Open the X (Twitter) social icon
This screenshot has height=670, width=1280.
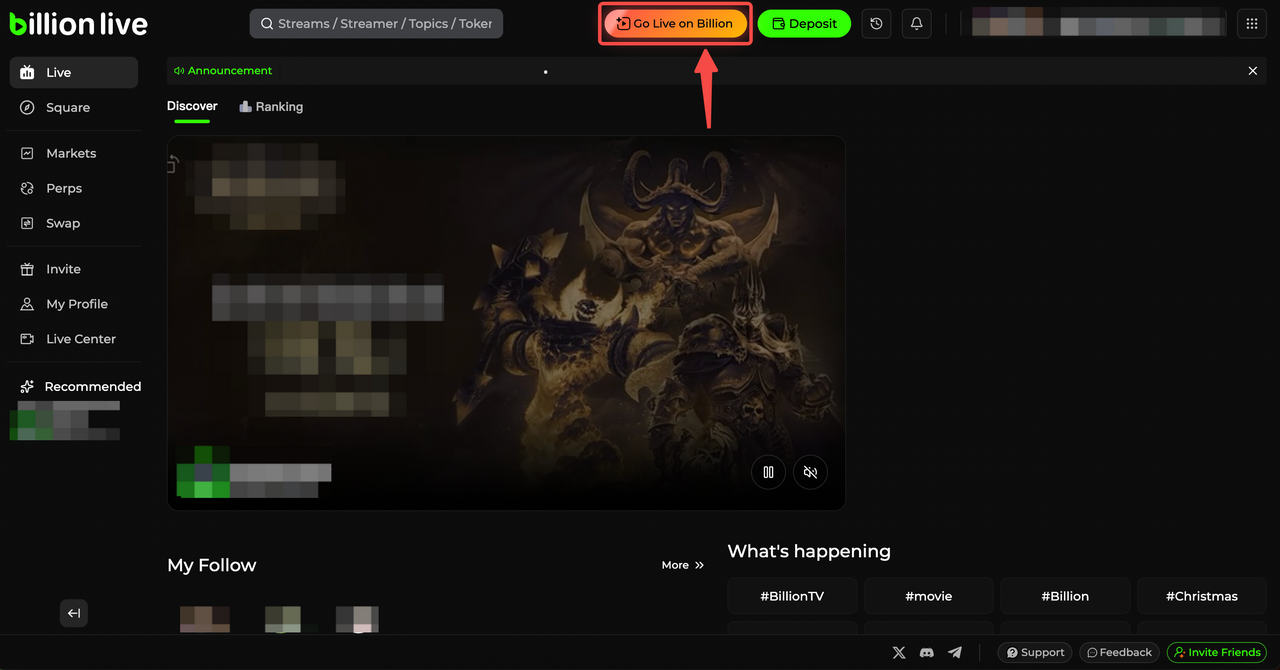pos(899,652)
